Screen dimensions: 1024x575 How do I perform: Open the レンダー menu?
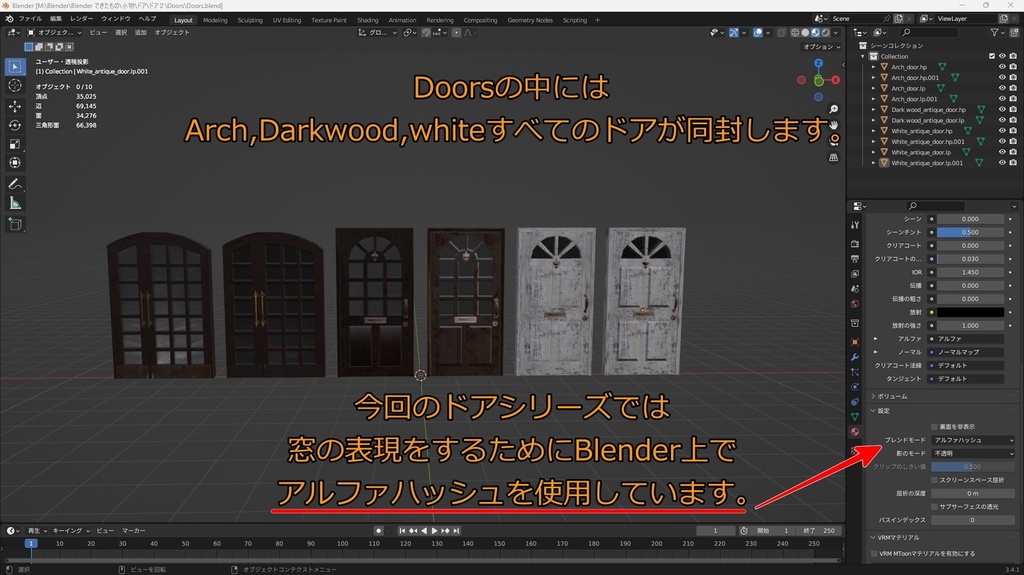click(82, 19)
